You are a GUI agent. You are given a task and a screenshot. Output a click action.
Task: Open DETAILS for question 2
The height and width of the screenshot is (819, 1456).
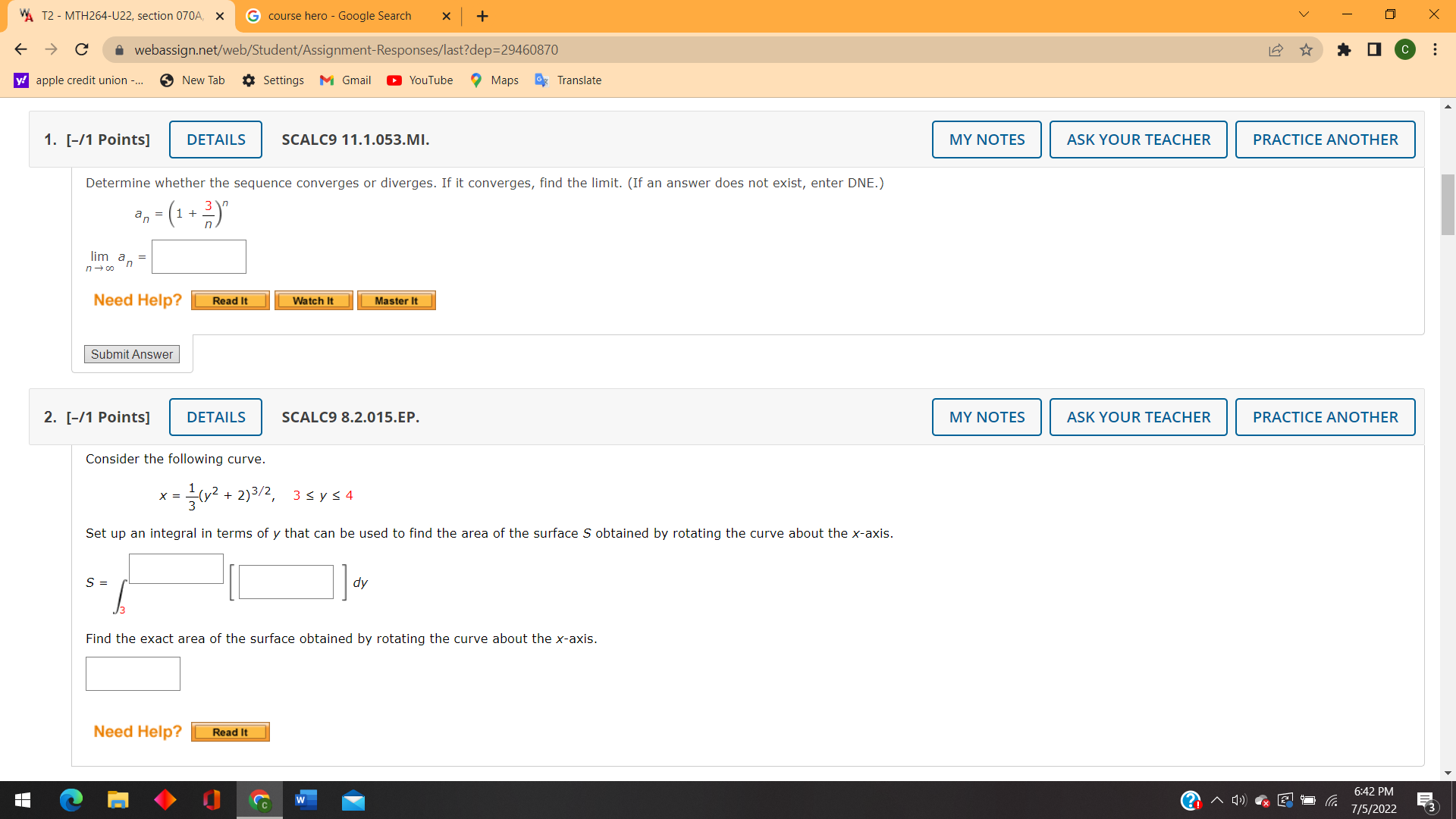tap(215, 417)
